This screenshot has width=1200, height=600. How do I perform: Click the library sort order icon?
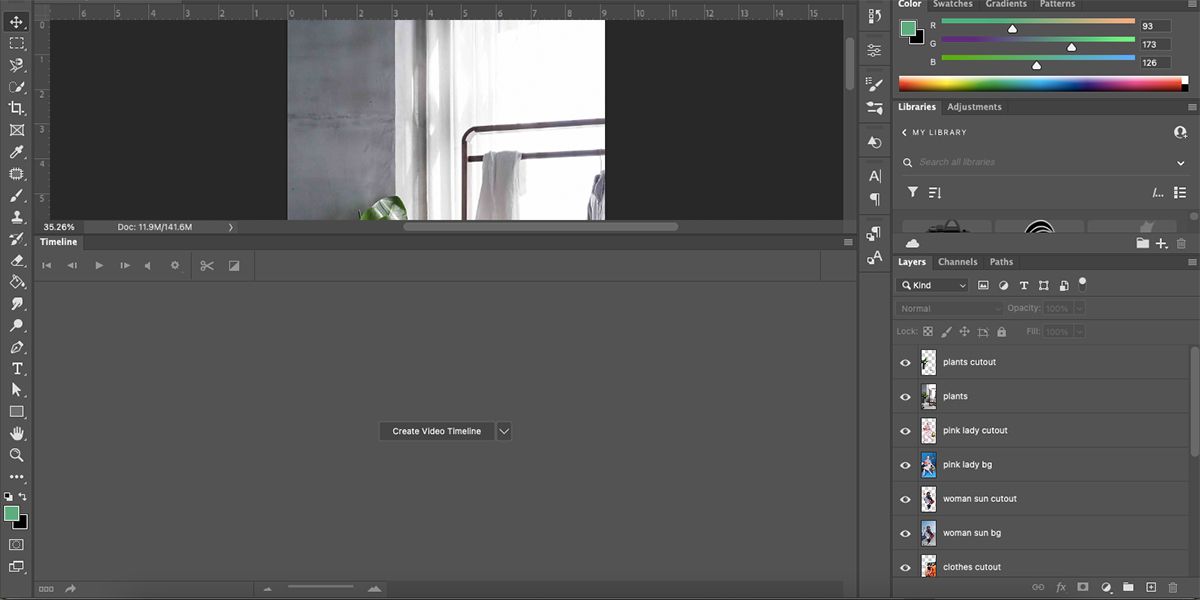point(935,192)
